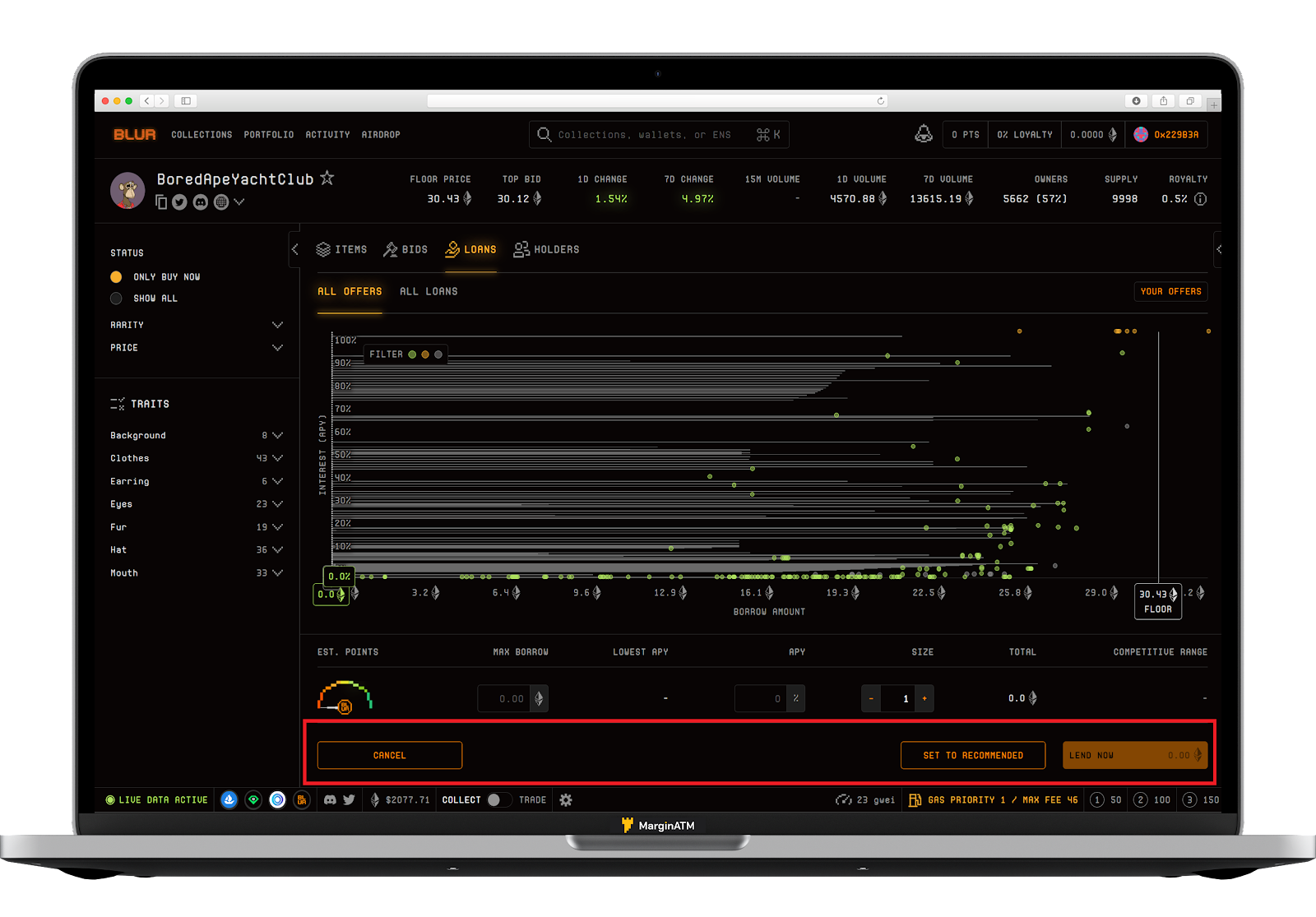Image resolution: width=1316 pixels, height=917 pixels.
Task: Expand the Clothes trait
Action: coord(197,458)
